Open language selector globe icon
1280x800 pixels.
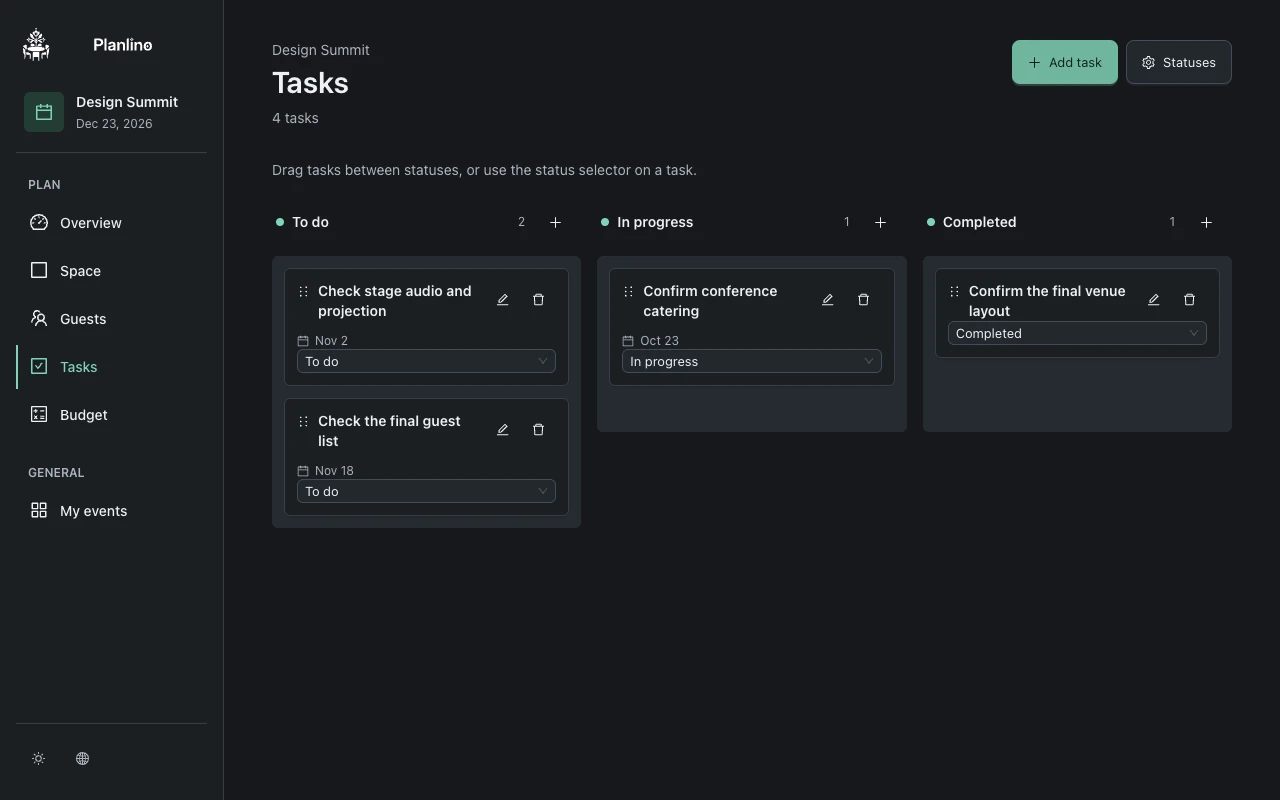click(82, 758)
